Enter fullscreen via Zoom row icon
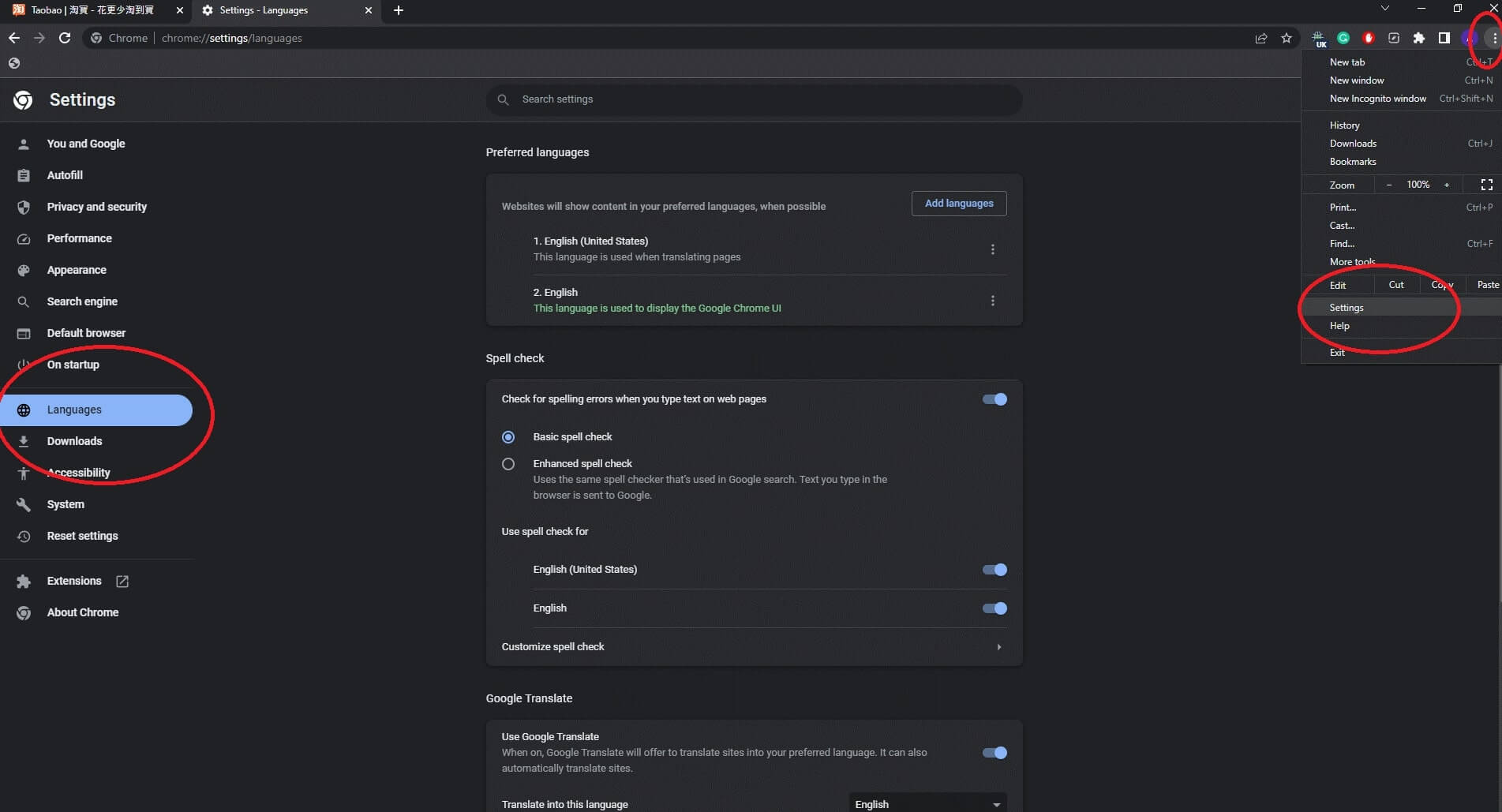Screen dimensions: 1502x812 pos(1486,185)
